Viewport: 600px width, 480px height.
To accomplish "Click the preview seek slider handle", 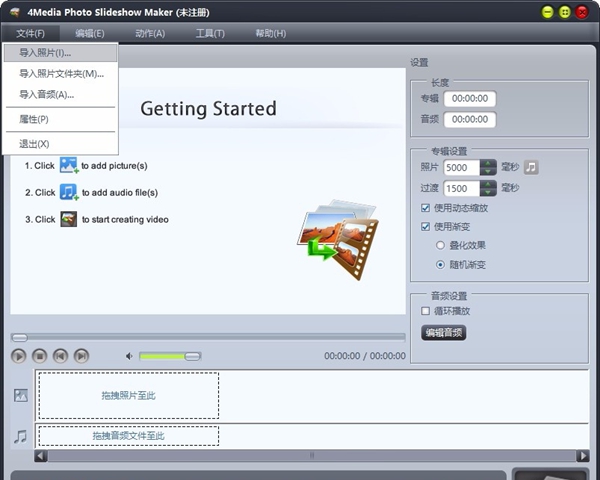I will 20,338.
